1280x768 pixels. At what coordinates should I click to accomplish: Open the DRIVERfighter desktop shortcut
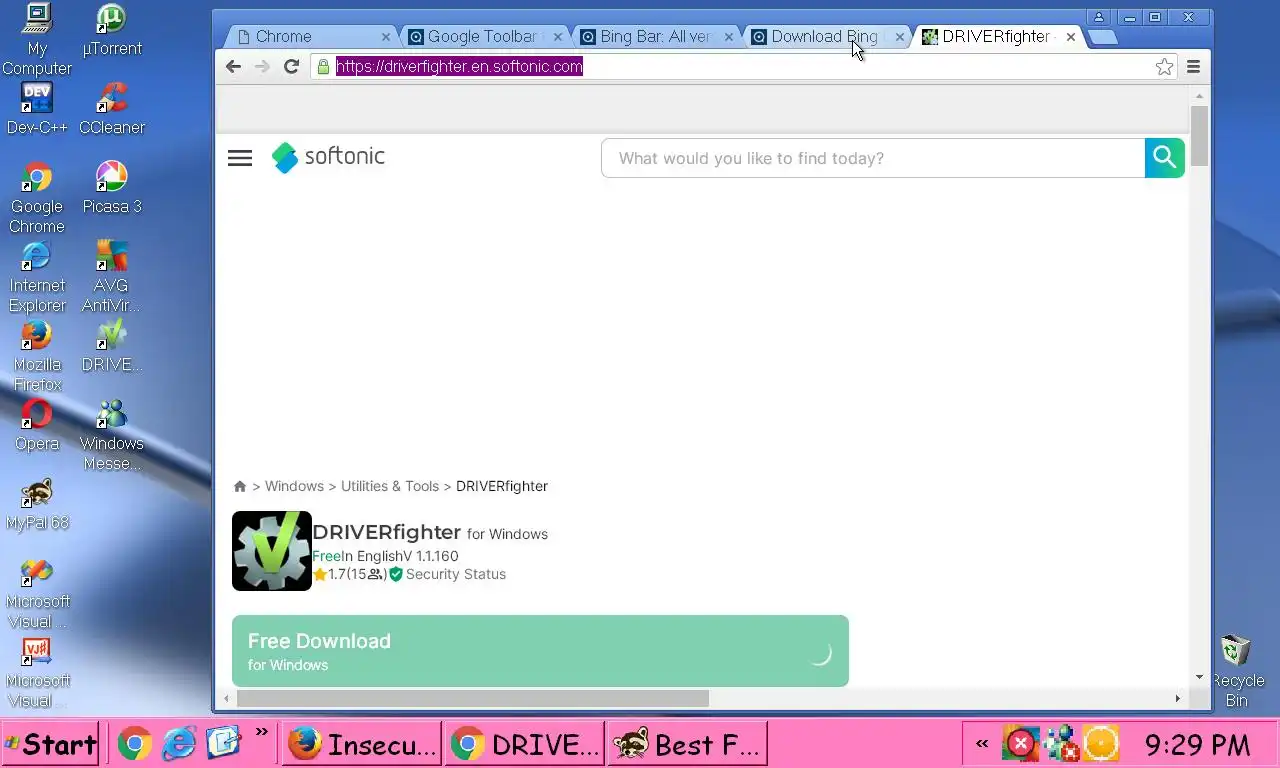click(x=111, y=346)
